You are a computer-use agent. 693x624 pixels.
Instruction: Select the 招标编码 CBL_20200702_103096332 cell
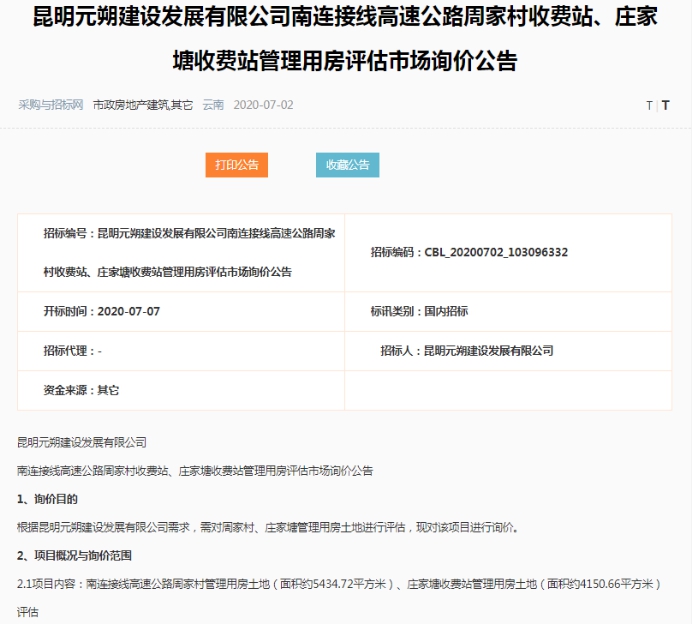pos(468,252)
